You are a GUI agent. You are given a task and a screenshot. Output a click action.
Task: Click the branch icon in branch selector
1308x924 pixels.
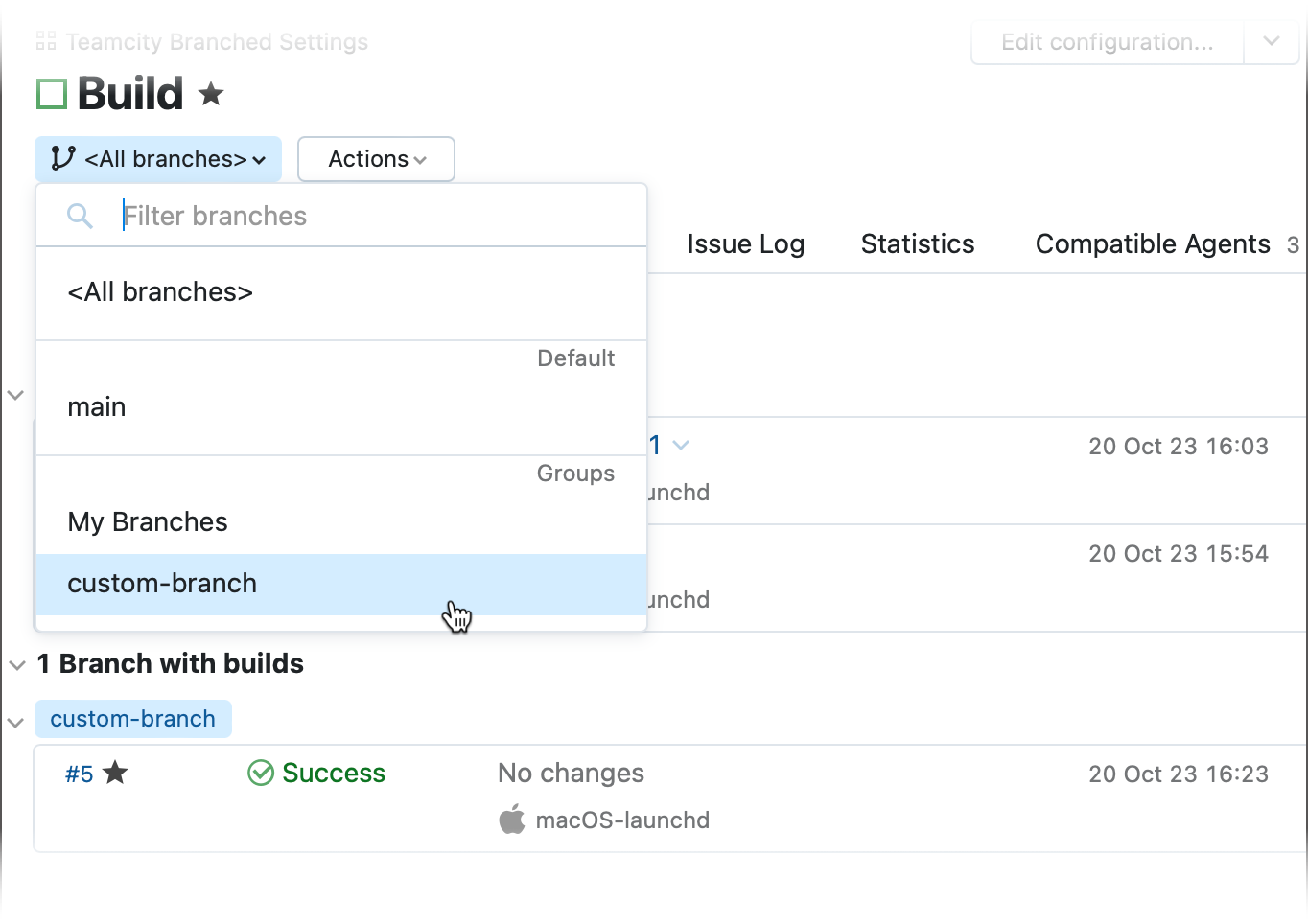click(x=63, y=158)
